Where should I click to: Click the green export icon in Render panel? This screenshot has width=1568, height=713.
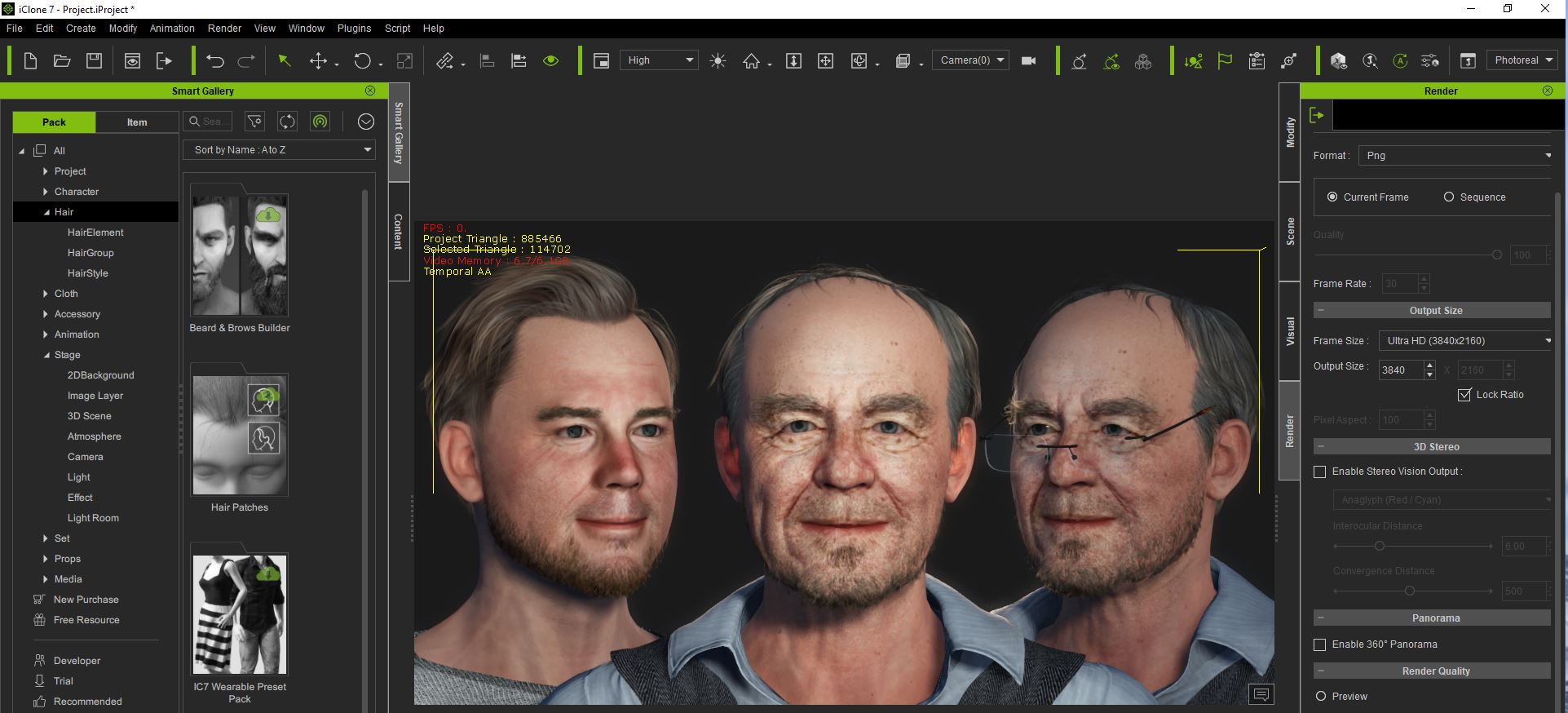[x=1317, y=115]
